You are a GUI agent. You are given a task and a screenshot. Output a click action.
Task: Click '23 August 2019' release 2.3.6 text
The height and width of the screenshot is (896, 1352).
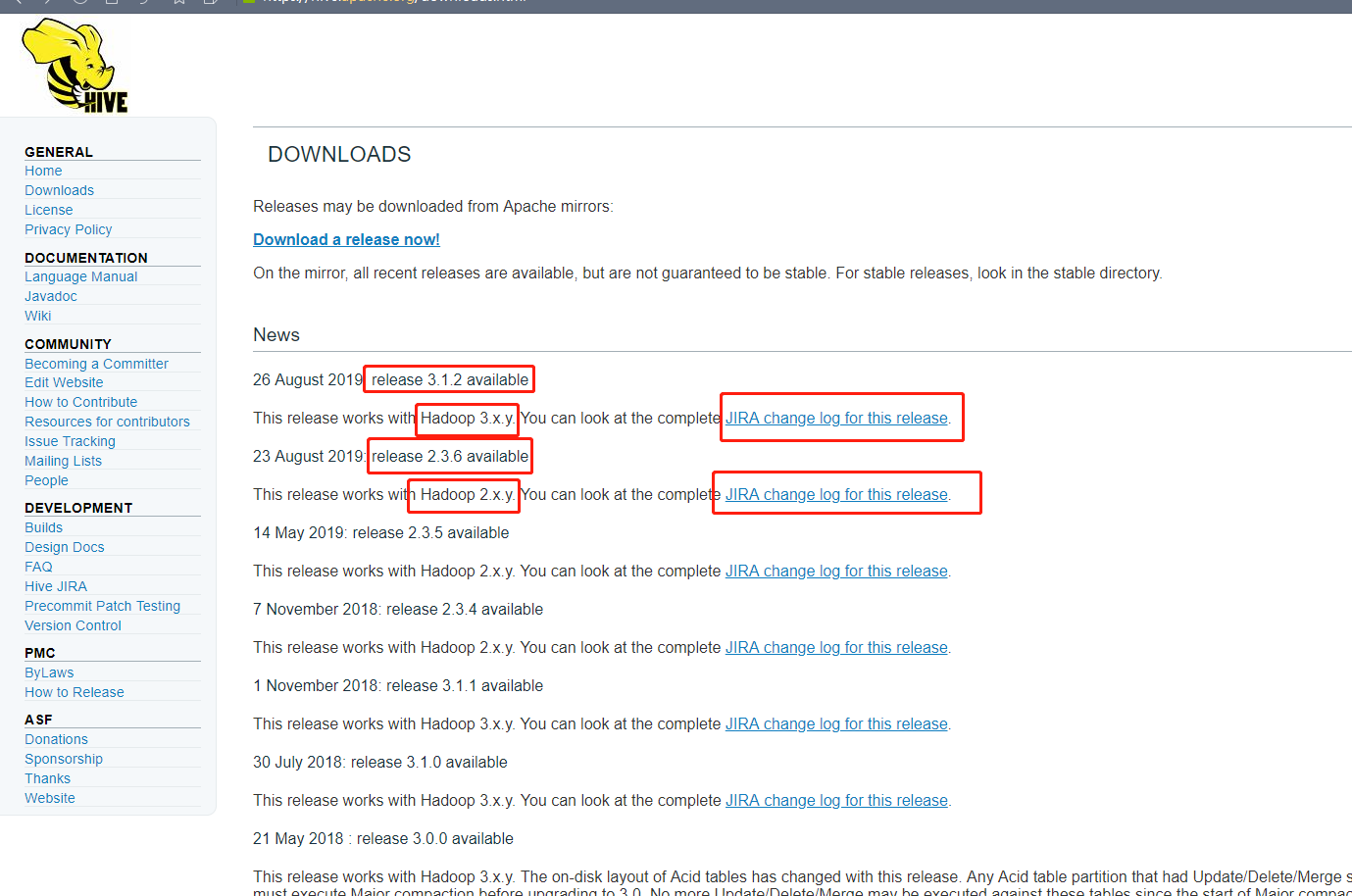pyautogui.click(x=391, y=456)
